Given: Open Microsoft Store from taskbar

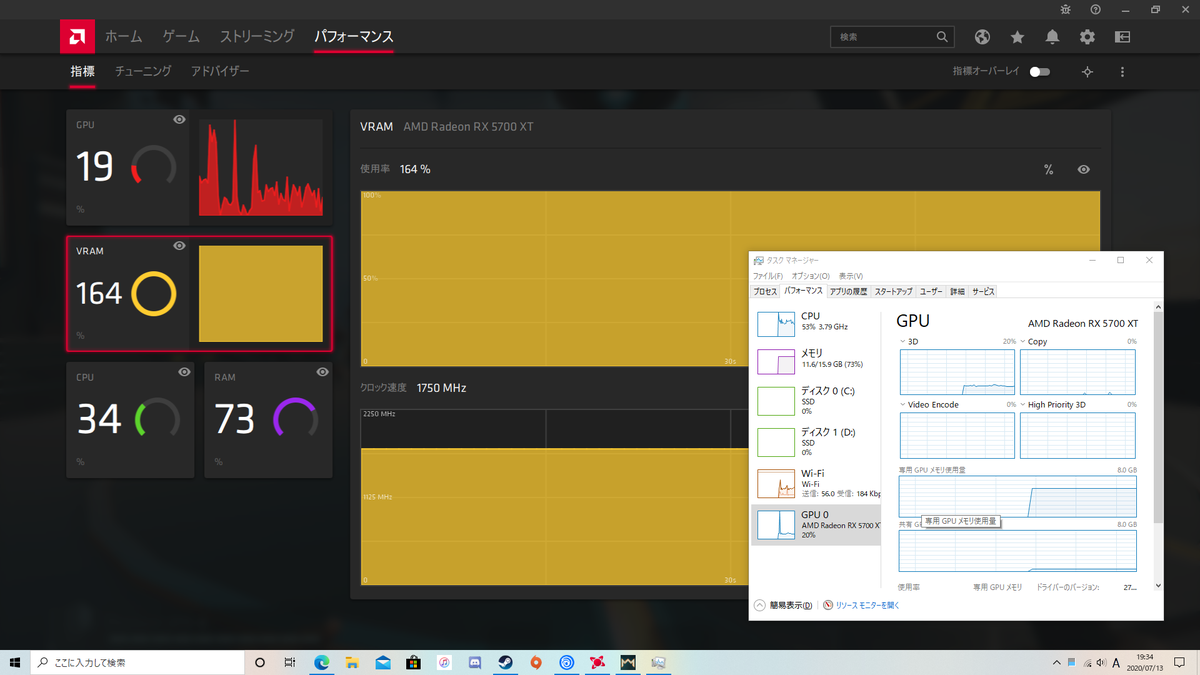Looking at the screenshot, I should pyautogui.click(x=414, y=662).
